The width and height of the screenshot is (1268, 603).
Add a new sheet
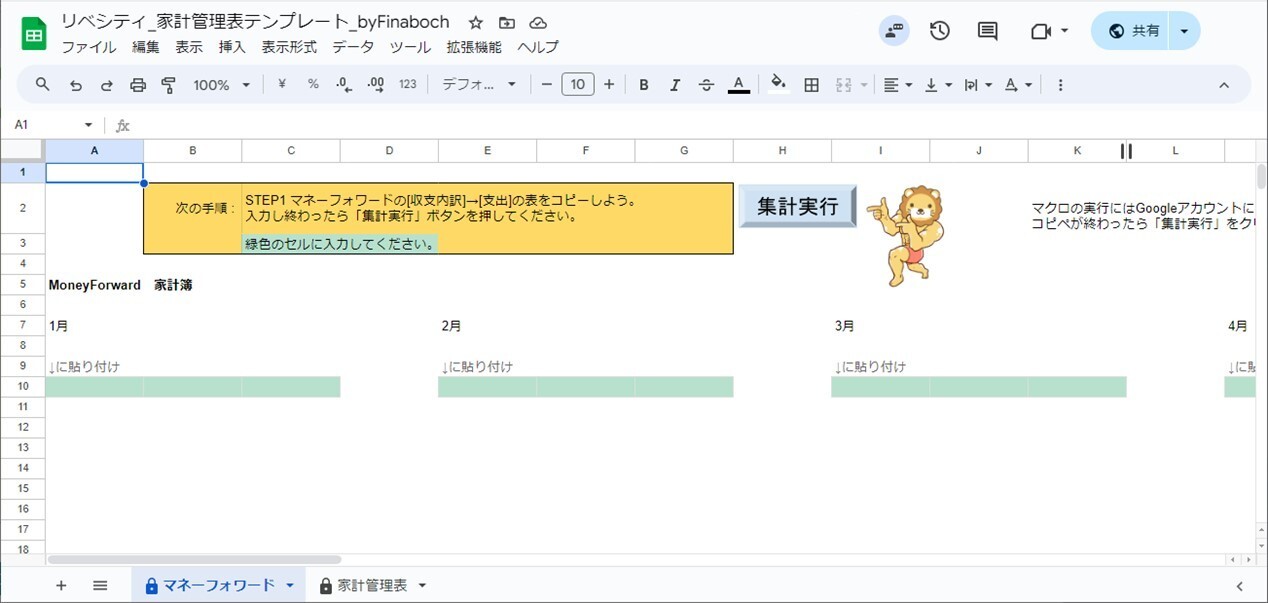point(61,585)
